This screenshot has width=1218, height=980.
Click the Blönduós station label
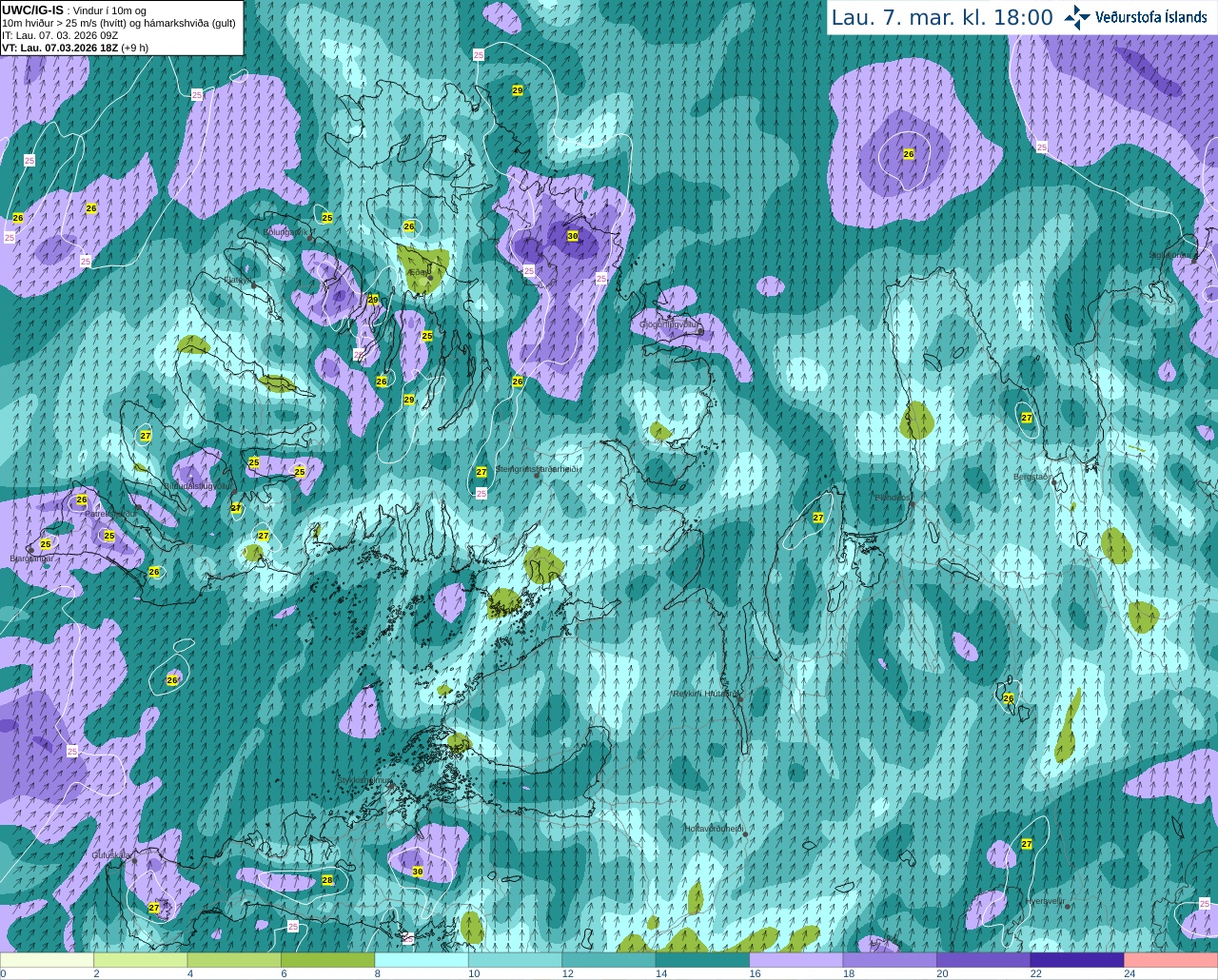coord(893,498)
